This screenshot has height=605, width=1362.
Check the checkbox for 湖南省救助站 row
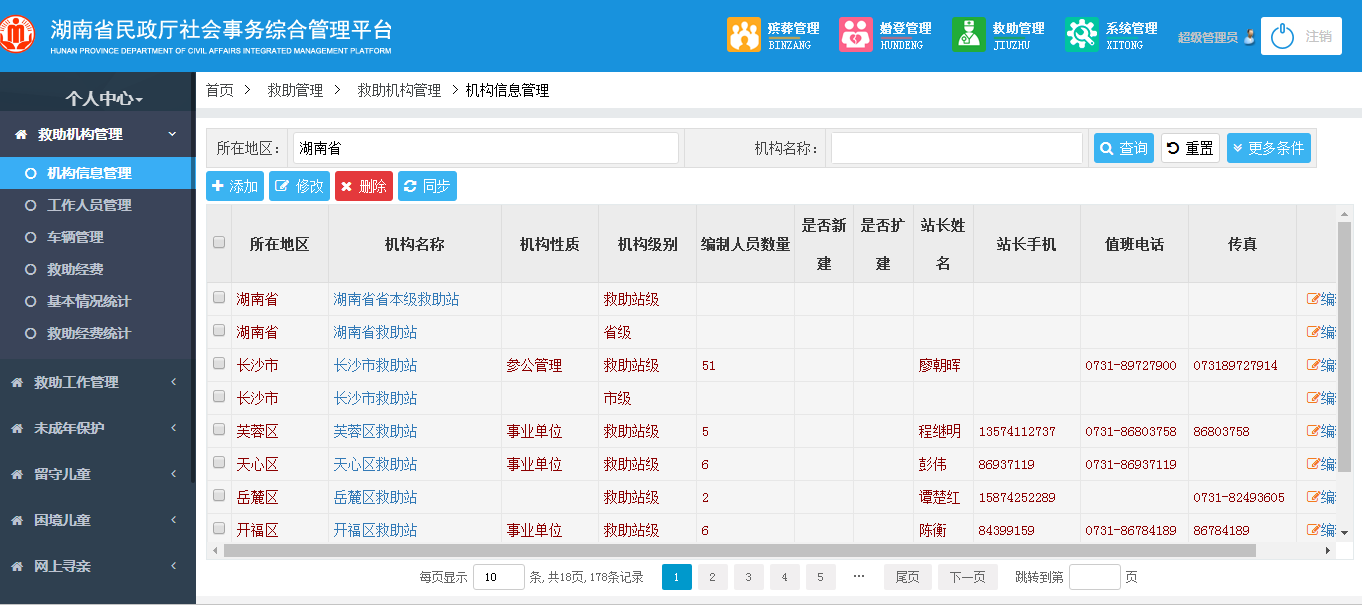coord(218,331)
